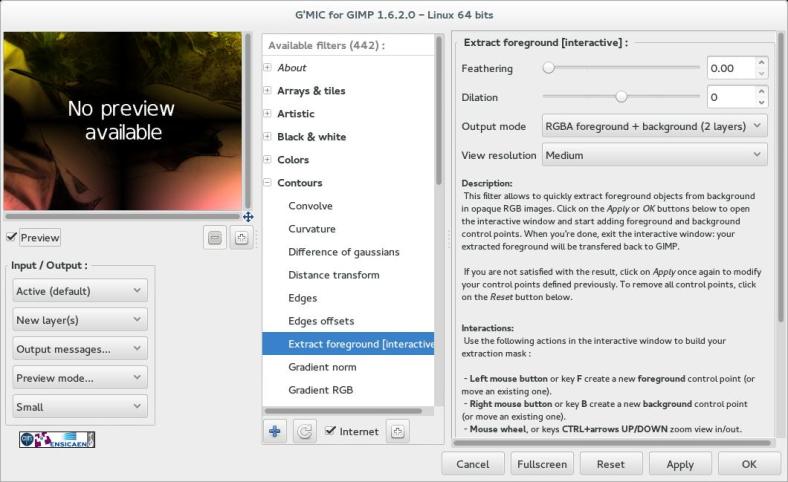This screenshot has height=482, width=788.
Task: Click the Cancel button
Action: pos(472,464)
